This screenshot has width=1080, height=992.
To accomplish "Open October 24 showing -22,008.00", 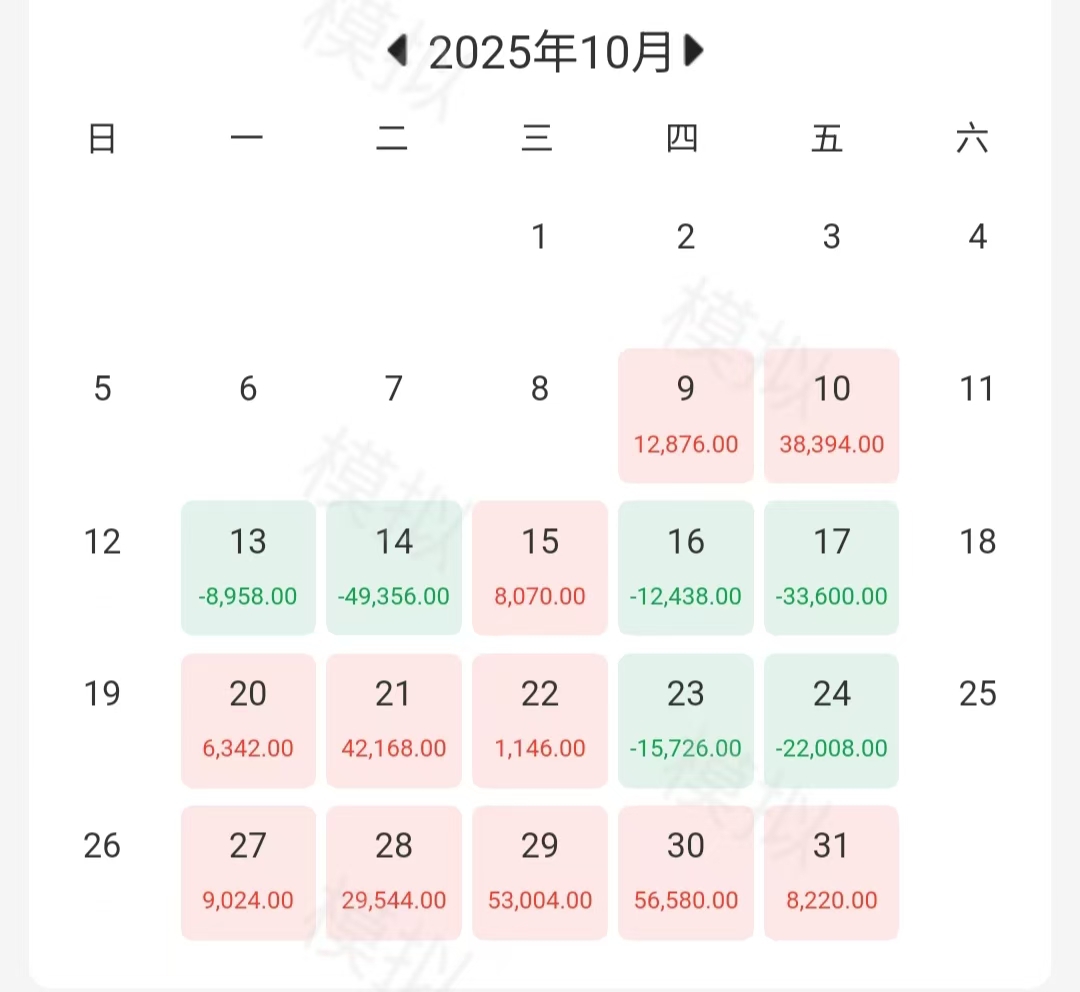I will pos(832,720).
